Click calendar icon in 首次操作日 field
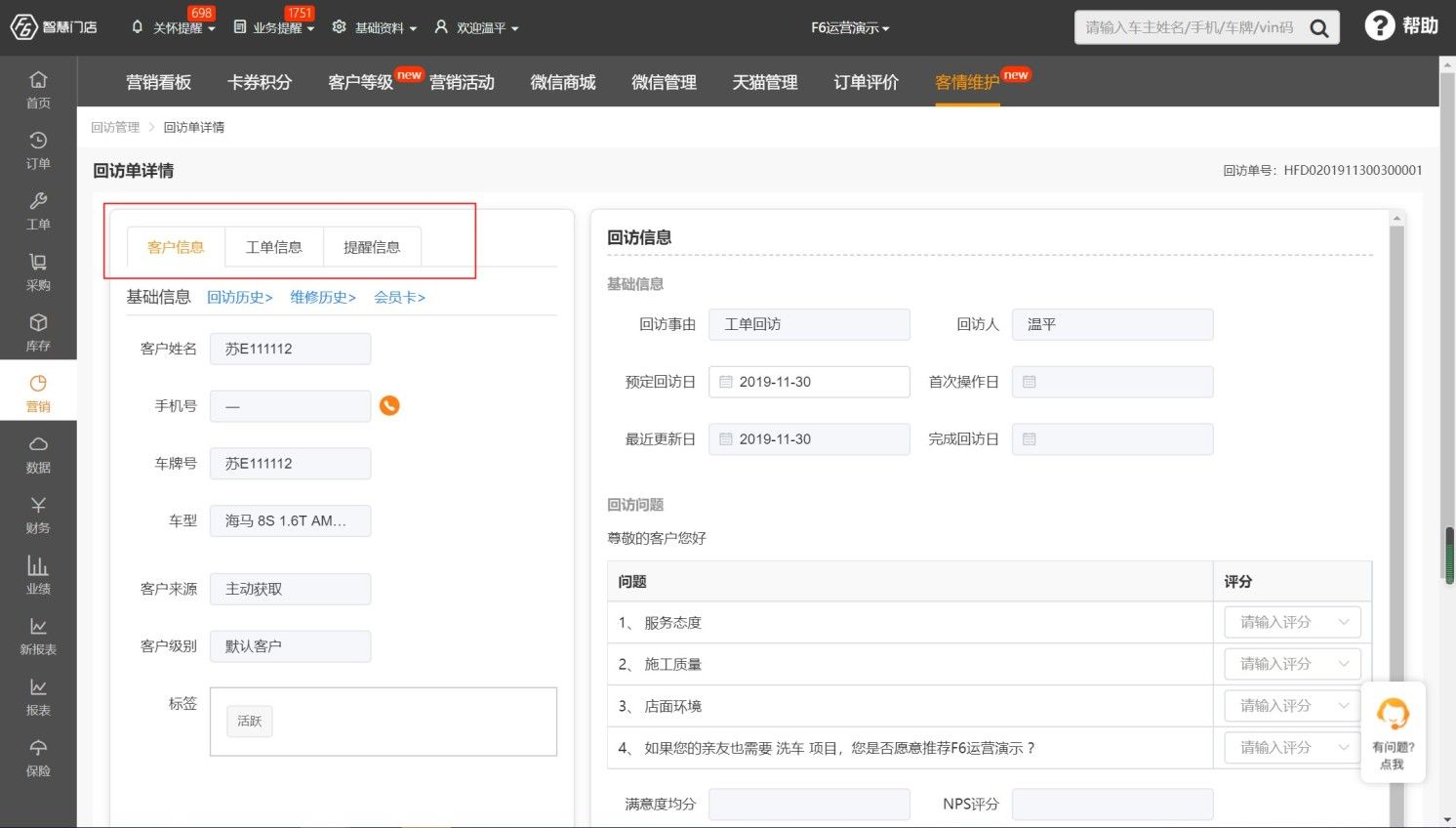Image resolution: width=1456 pixels, height=828 pixels. pyautogui.click(x=1030, y=382)
